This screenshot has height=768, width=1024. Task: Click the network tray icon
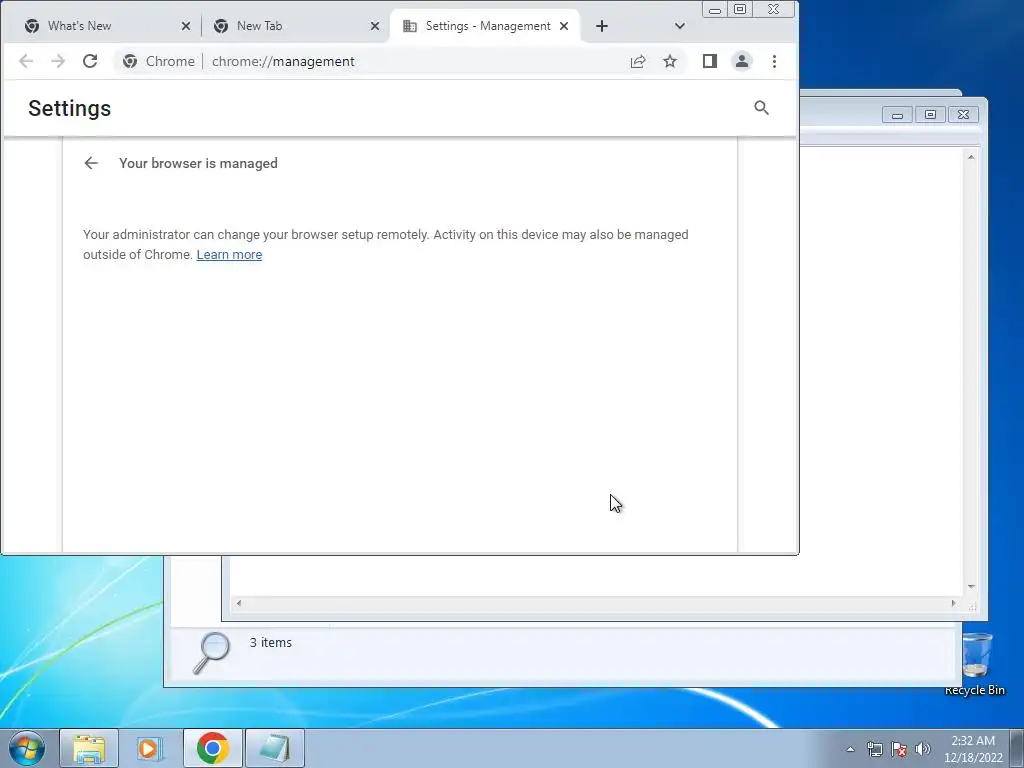tap(874, 749)
